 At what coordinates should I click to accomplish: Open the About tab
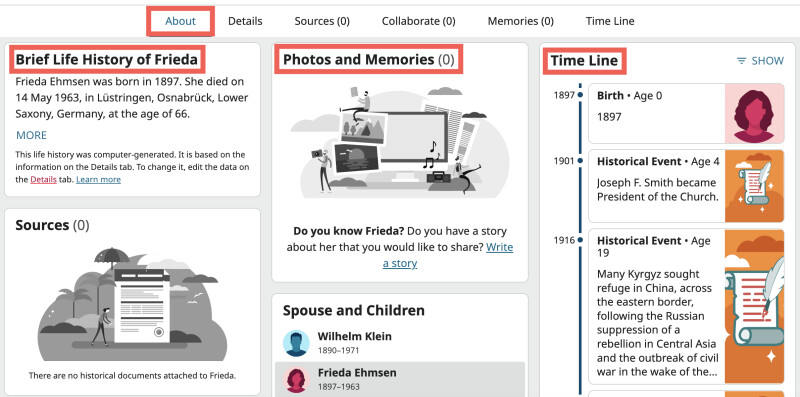tap(181, 21)
